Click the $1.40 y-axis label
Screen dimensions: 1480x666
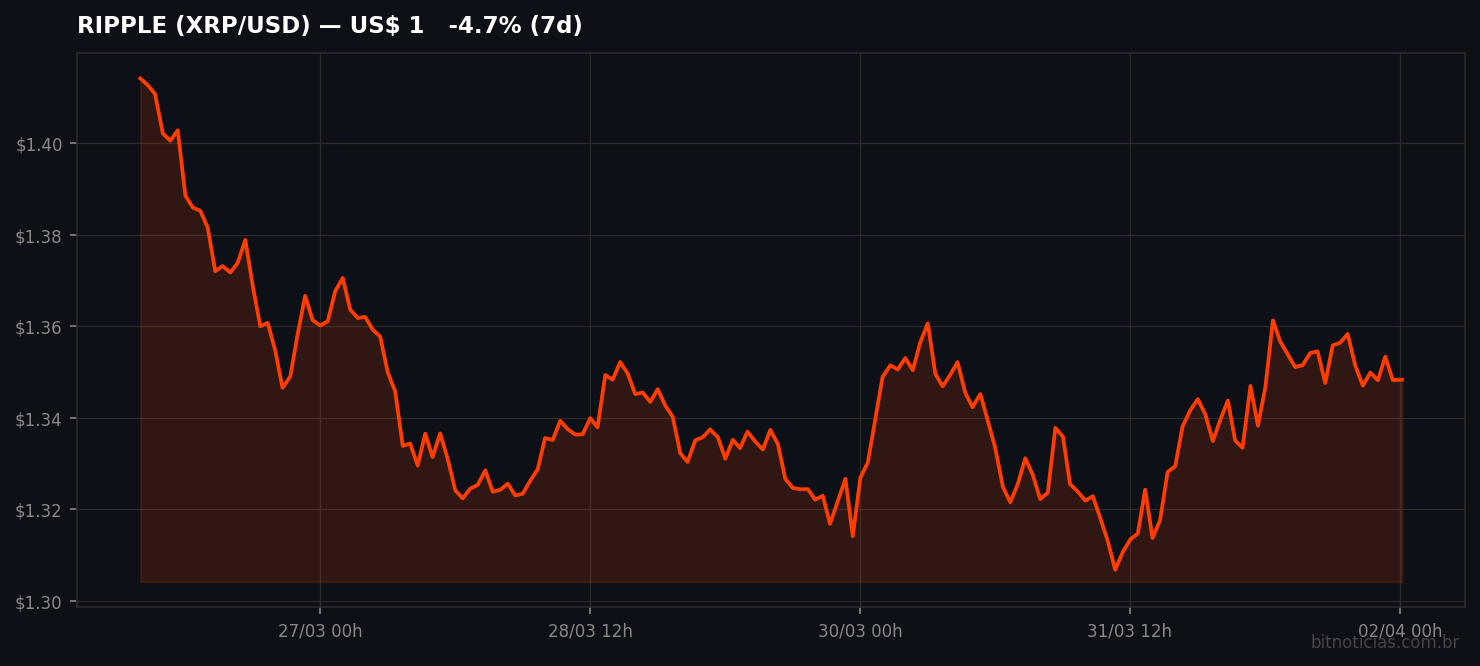tap(39, 144)
